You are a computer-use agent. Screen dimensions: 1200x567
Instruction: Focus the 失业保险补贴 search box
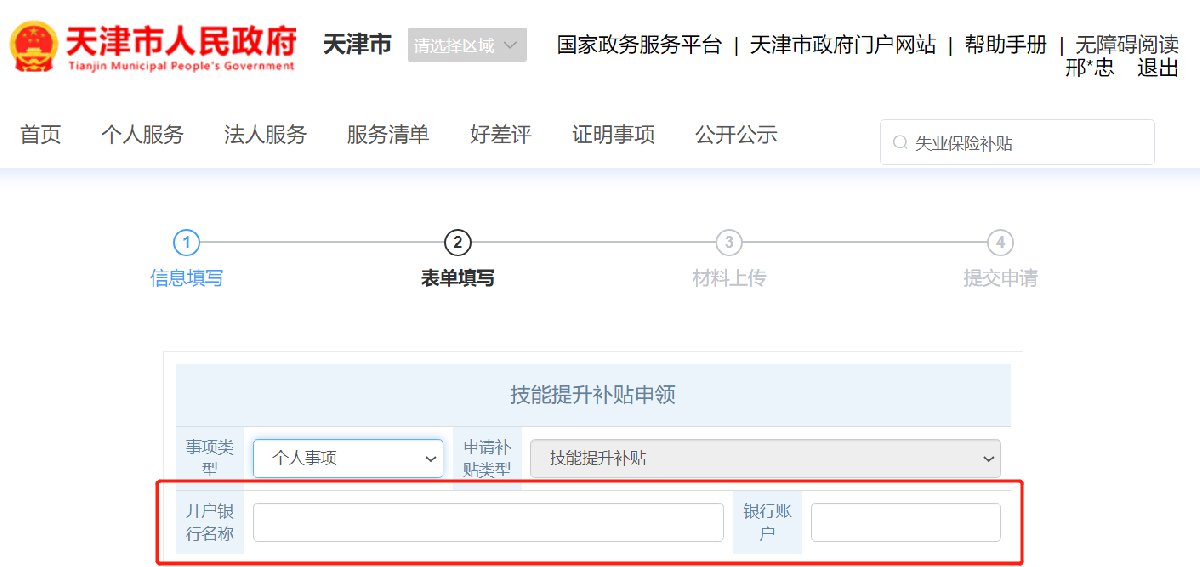click(1017, 143)
